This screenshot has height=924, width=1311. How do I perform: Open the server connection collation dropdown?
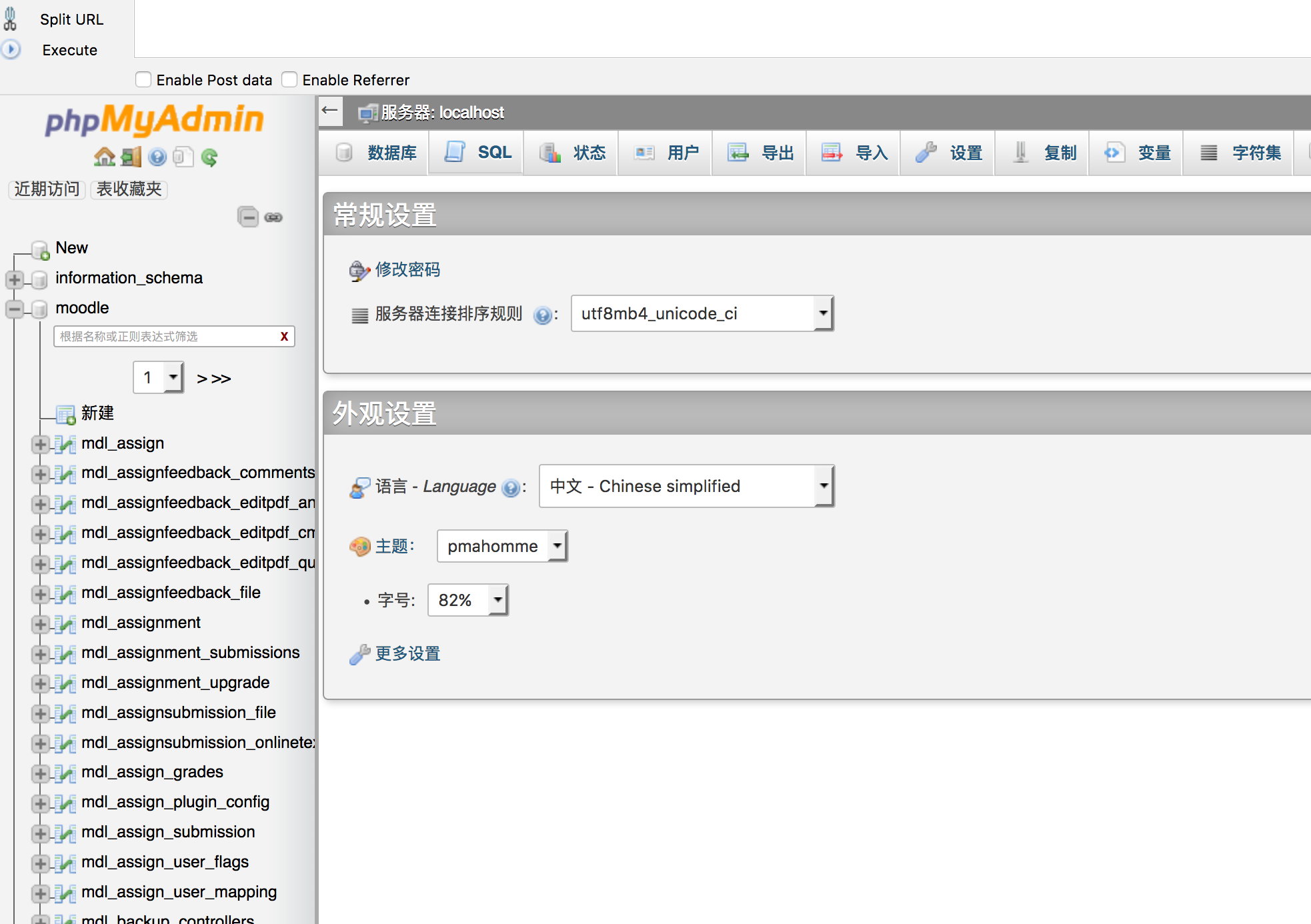[x=702, y=313]
